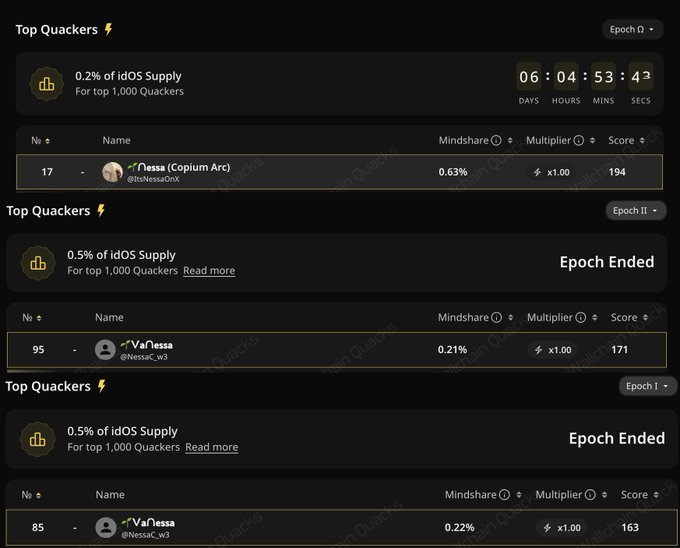
Task: Click the x1.00 multiplier badge in rank 17 row
Action: [x=552, y=172]
